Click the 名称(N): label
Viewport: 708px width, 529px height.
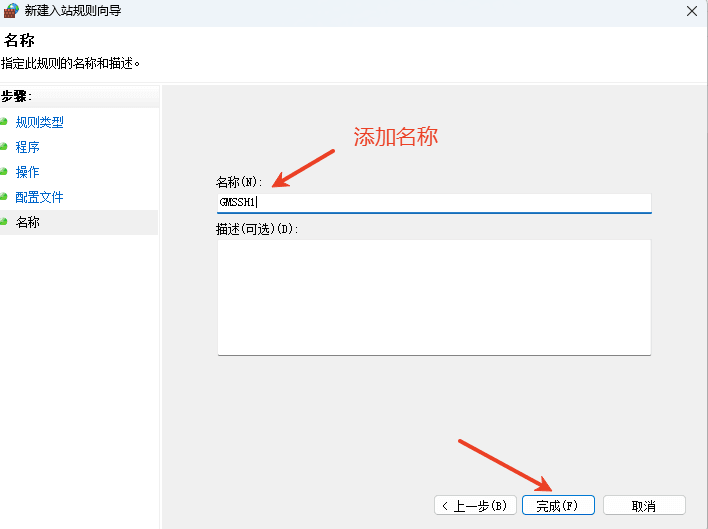(239, 182)
